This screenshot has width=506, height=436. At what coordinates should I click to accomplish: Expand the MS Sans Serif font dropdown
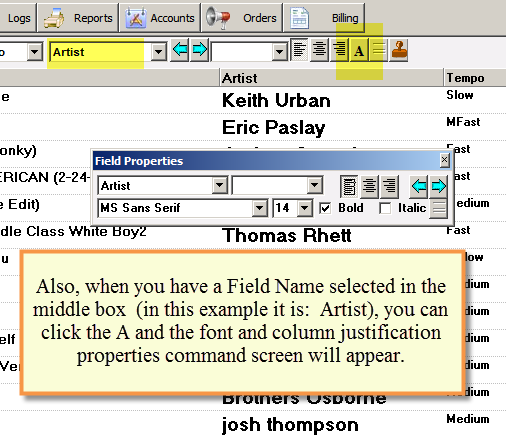(259, 208)
